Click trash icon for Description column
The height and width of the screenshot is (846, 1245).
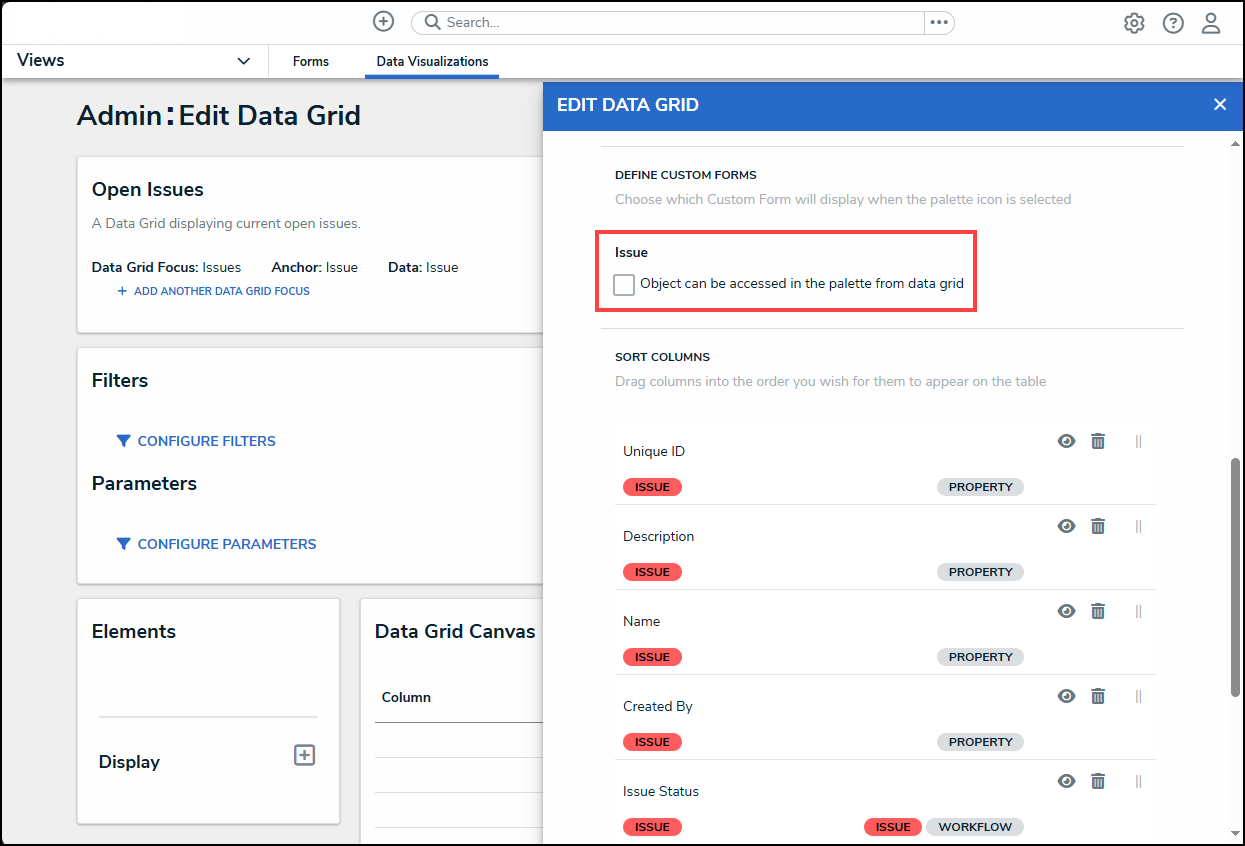coord(1098,526)
